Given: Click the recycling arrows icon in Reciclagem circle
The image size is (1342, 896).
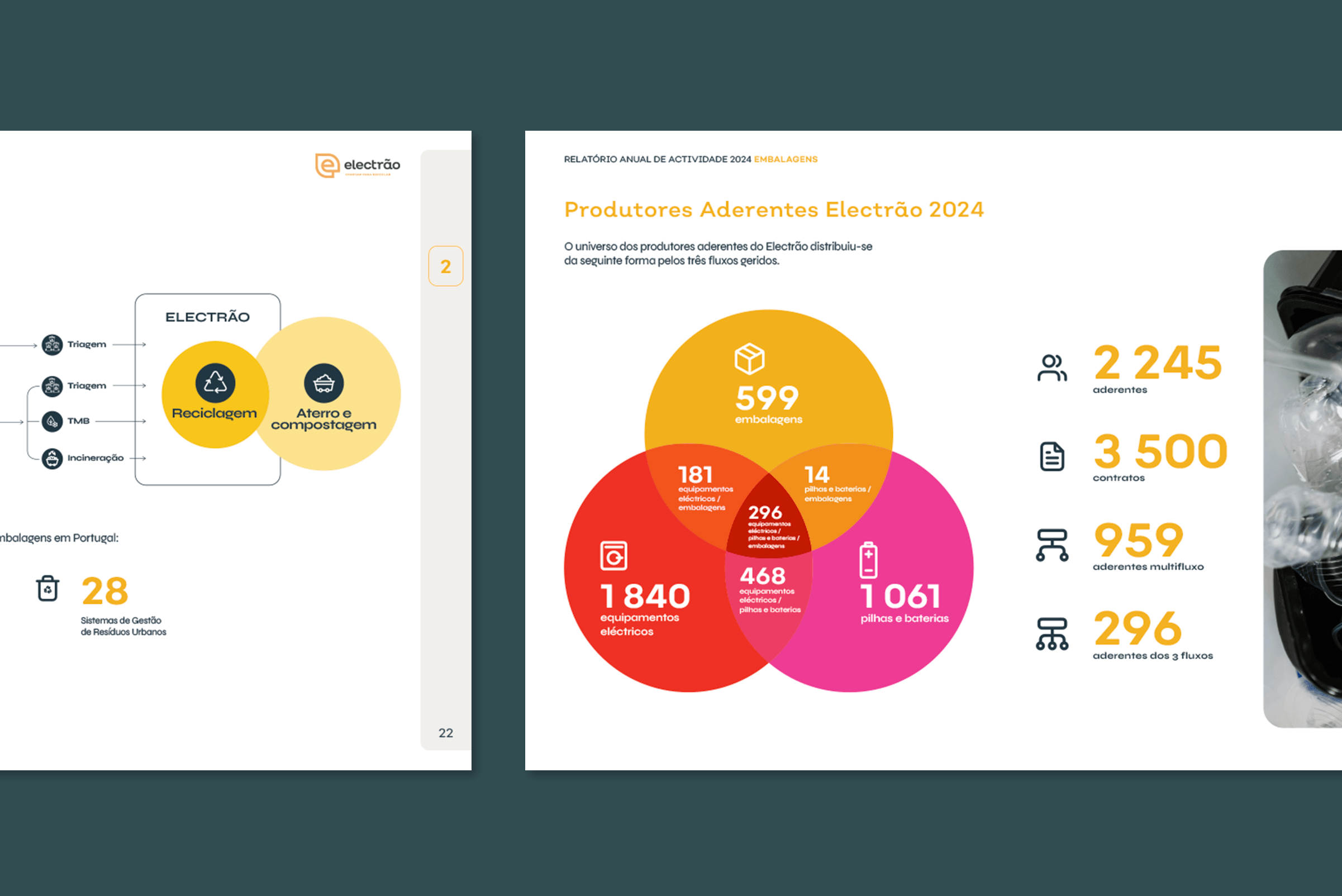Looking at the screenshot, I should pos(215,383).
